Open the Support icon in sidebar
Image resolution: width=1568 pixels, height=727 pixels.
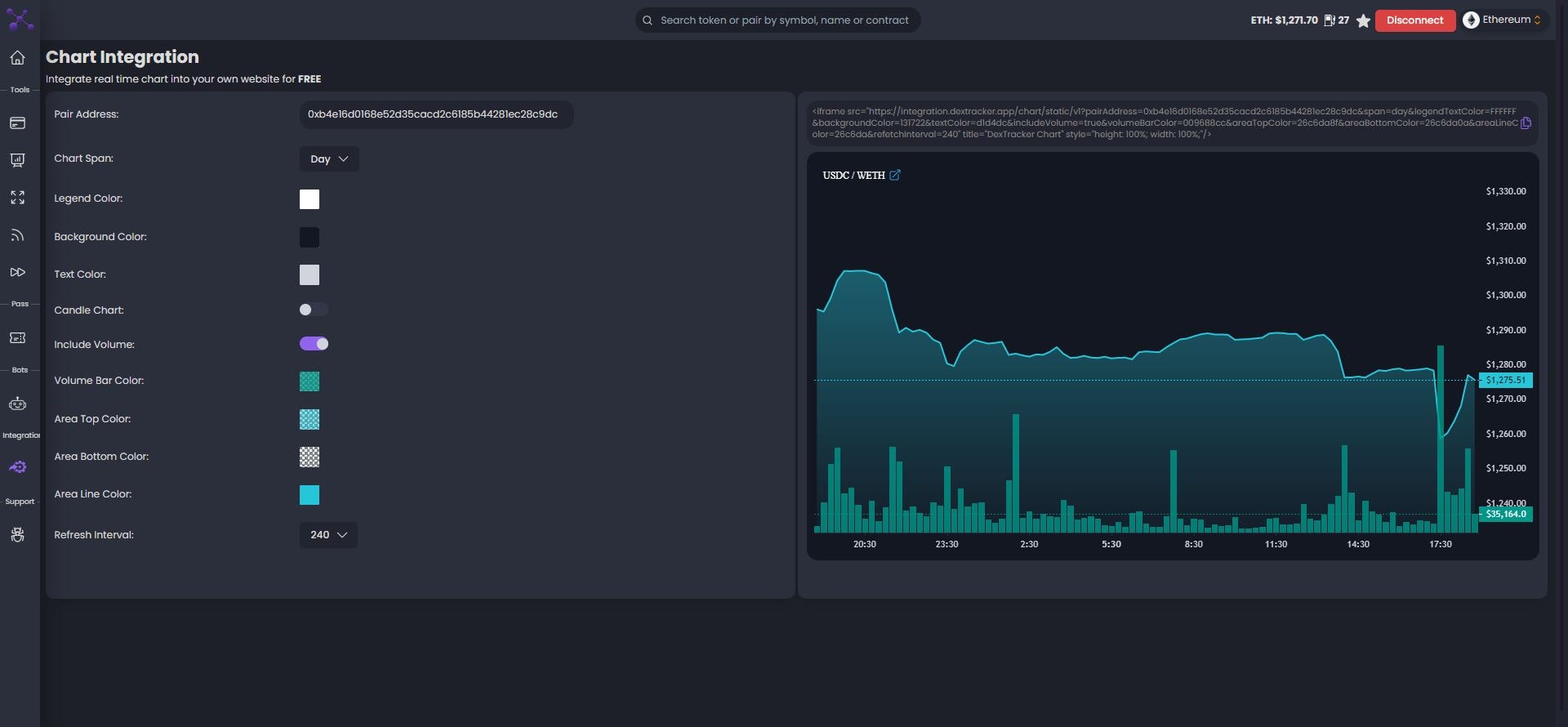point(17,534)
